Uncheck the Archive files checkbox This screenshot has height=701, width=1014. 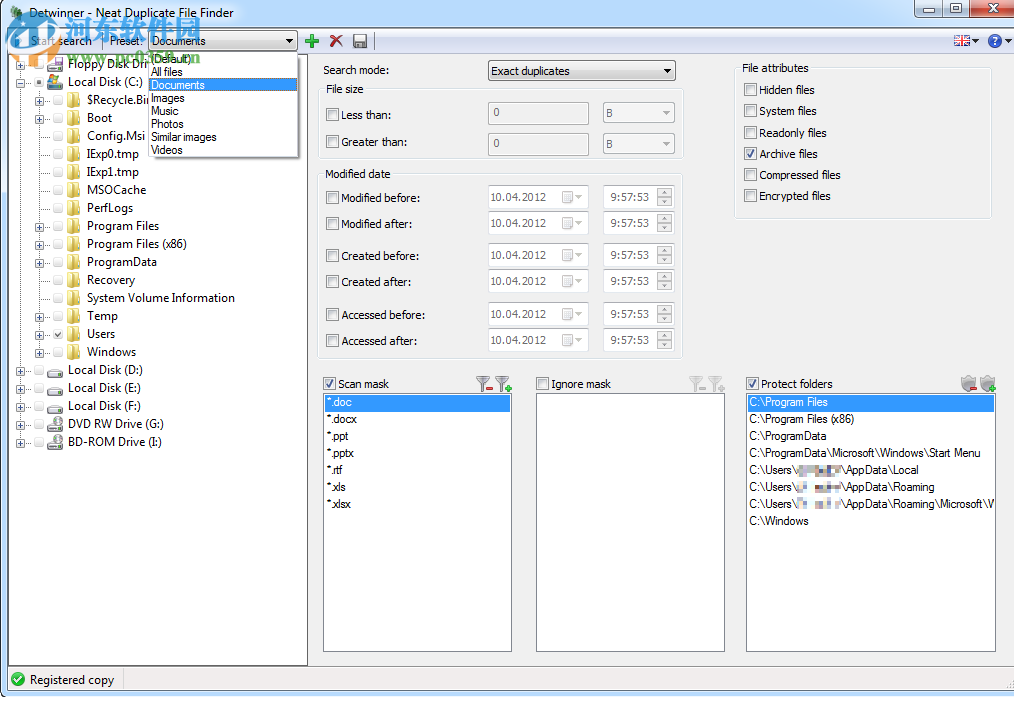[751, 154]
